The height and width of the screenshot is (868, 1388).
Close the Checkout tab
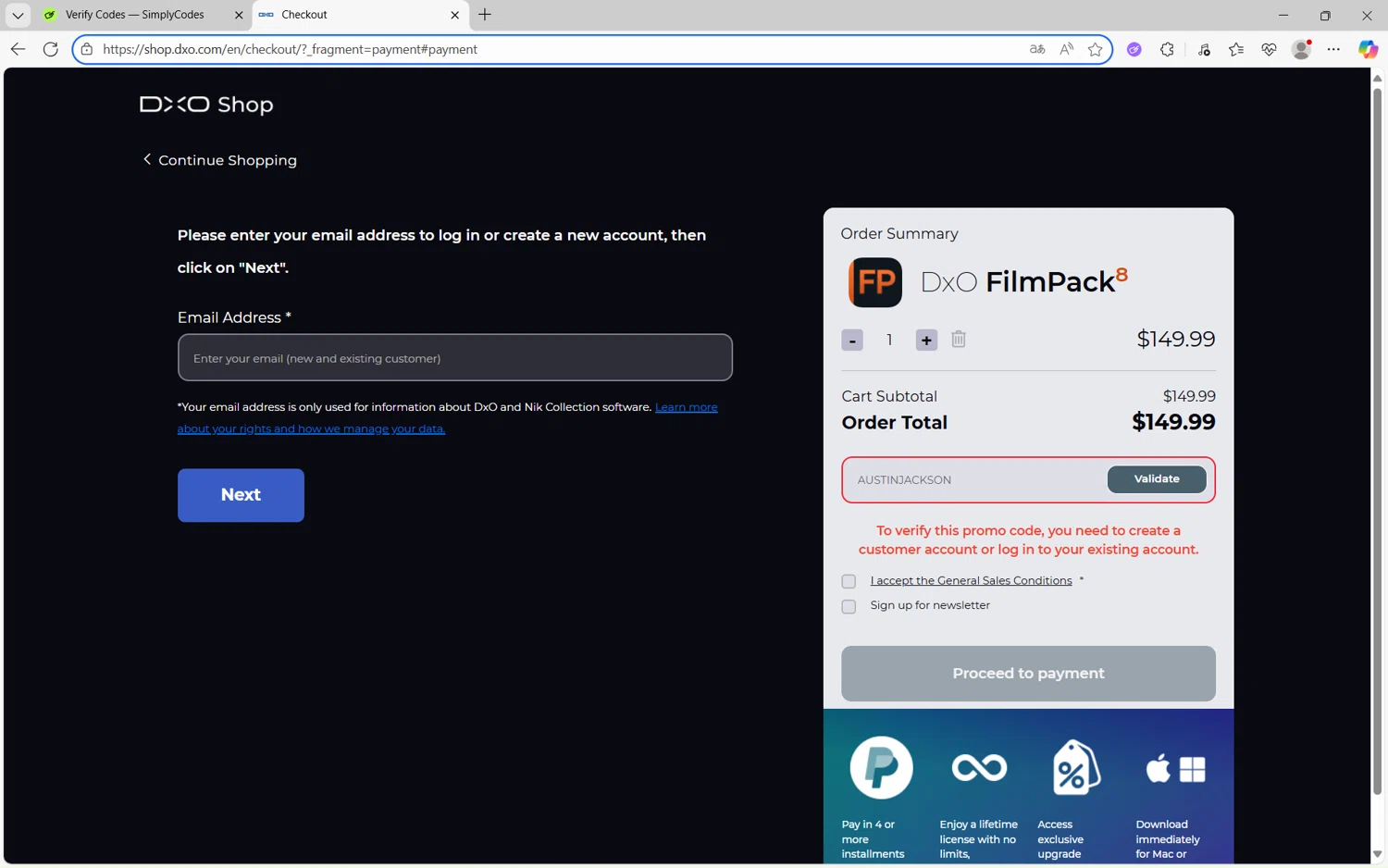tap(454, 15)
